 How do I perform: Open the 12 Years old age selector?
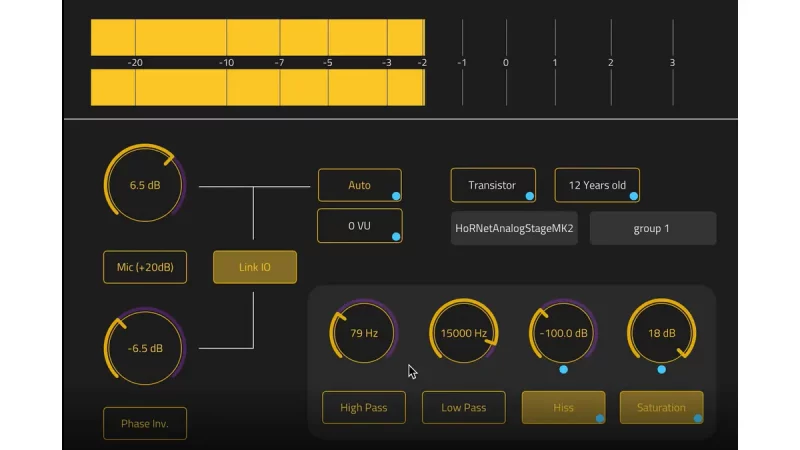pyautogui.click(x=597, y=185)
